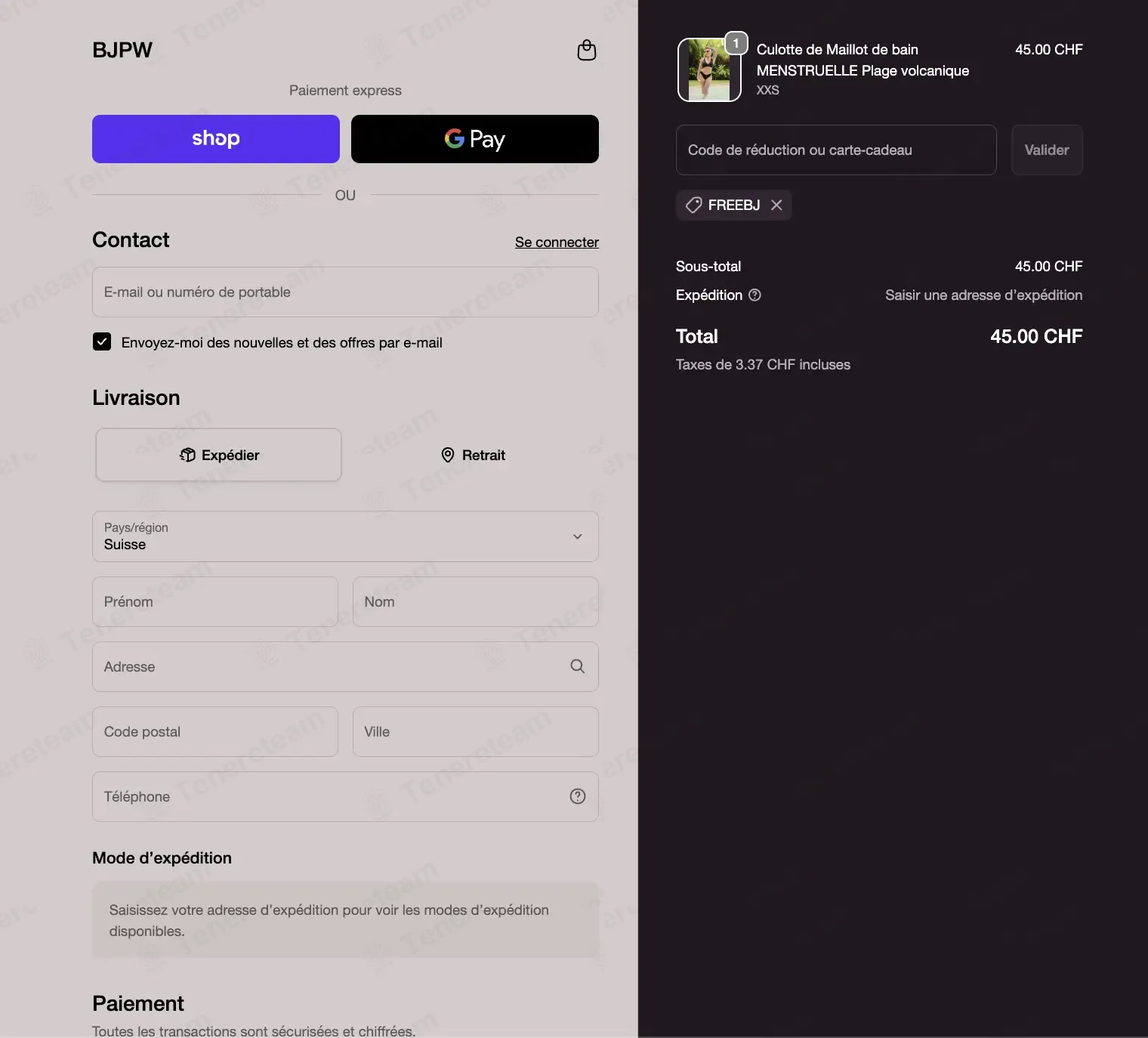Click the Expédition help question icon
This screenshot has height=1038, width=1148.
(755, 295)
